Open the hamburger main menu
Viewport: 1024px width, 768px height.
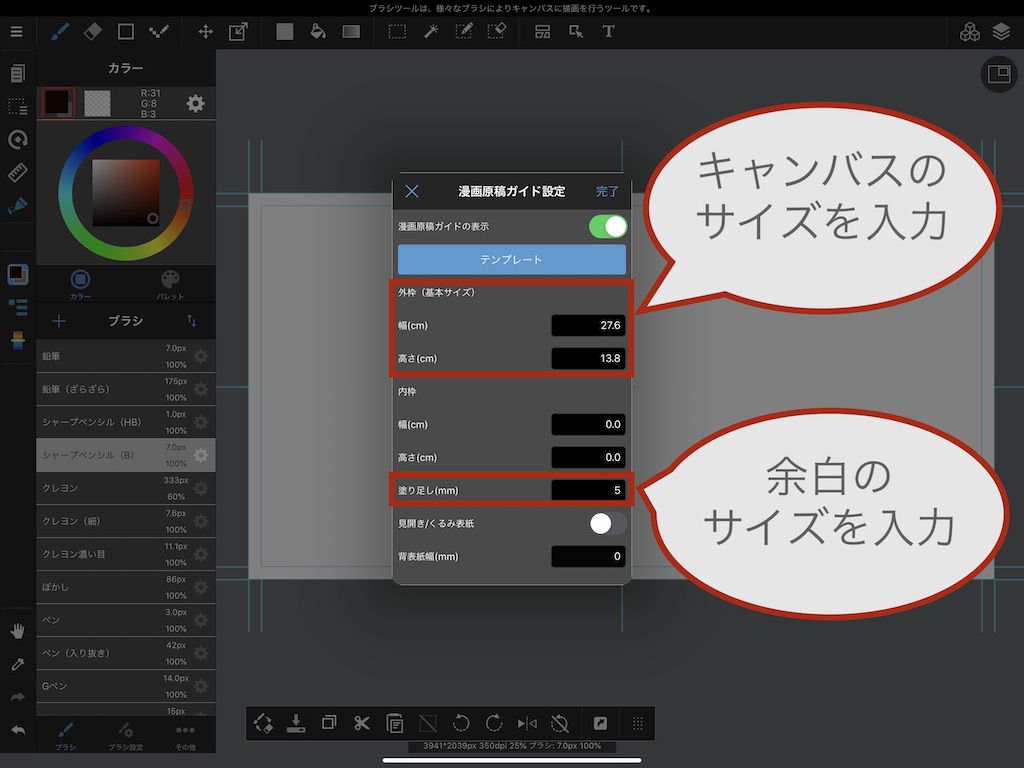[x=16, y=32]
